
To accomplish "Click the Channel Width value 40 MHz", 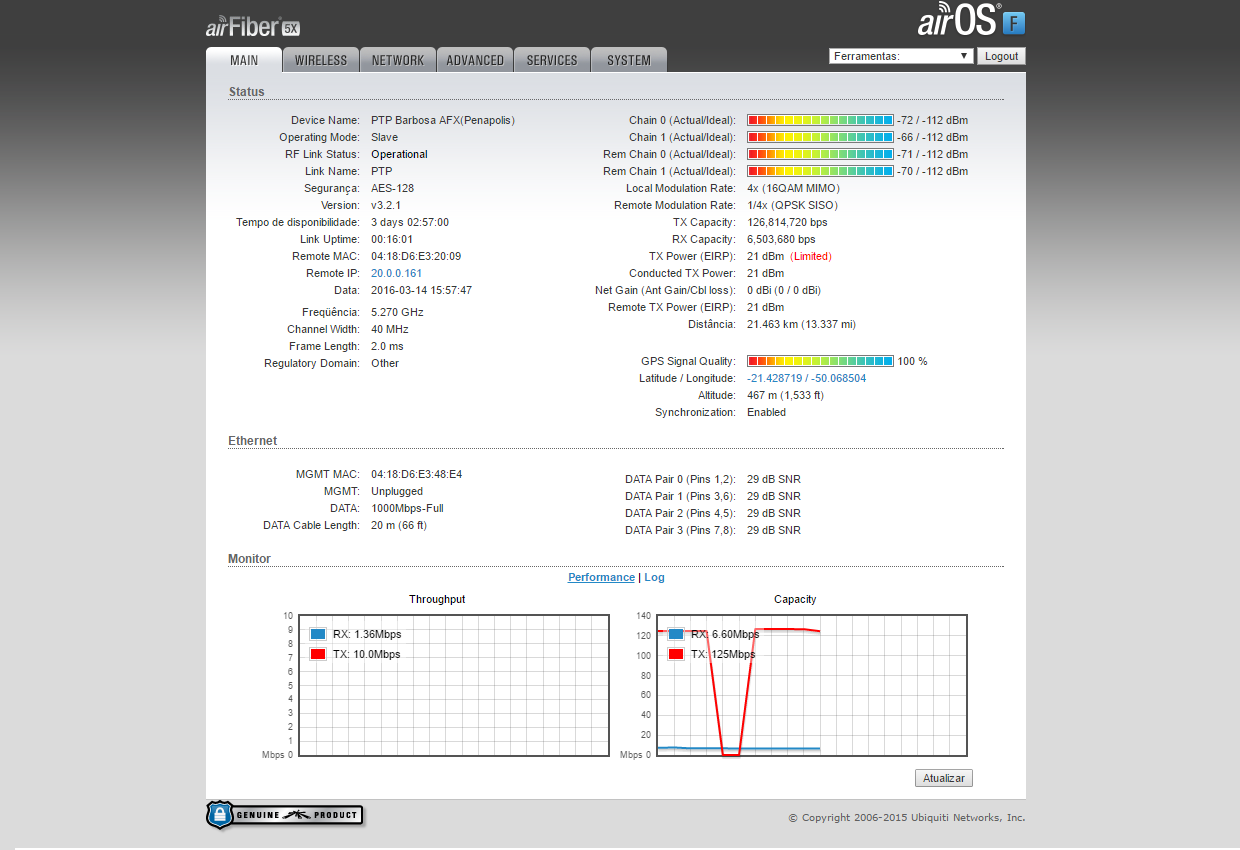I will click(390, 329).
